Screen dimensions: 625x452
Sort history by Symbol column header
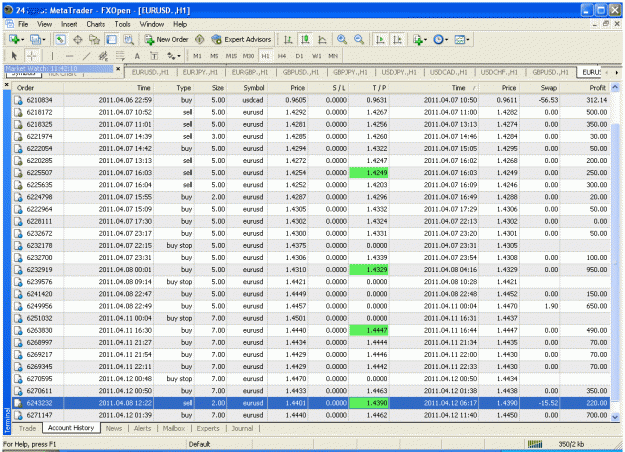click(x=248, y=88)
